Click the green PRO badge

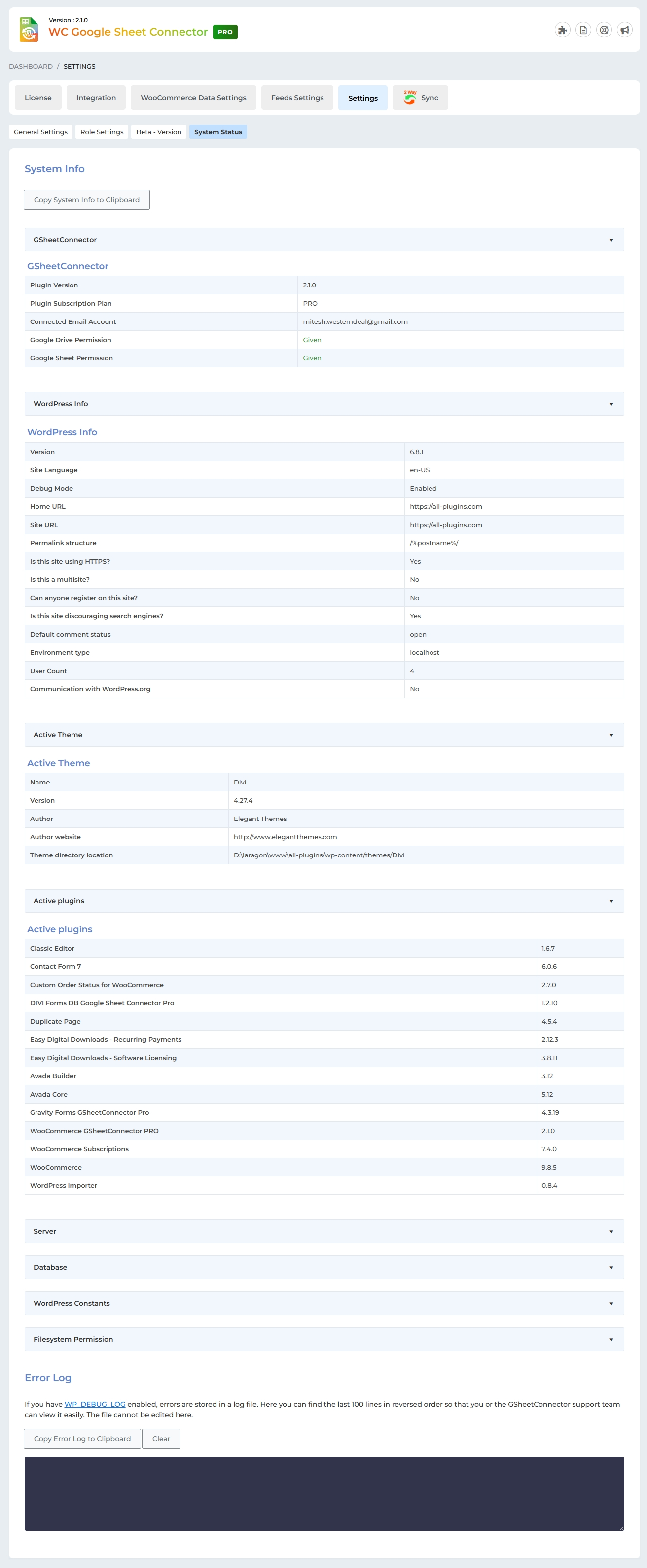point(225,32)
